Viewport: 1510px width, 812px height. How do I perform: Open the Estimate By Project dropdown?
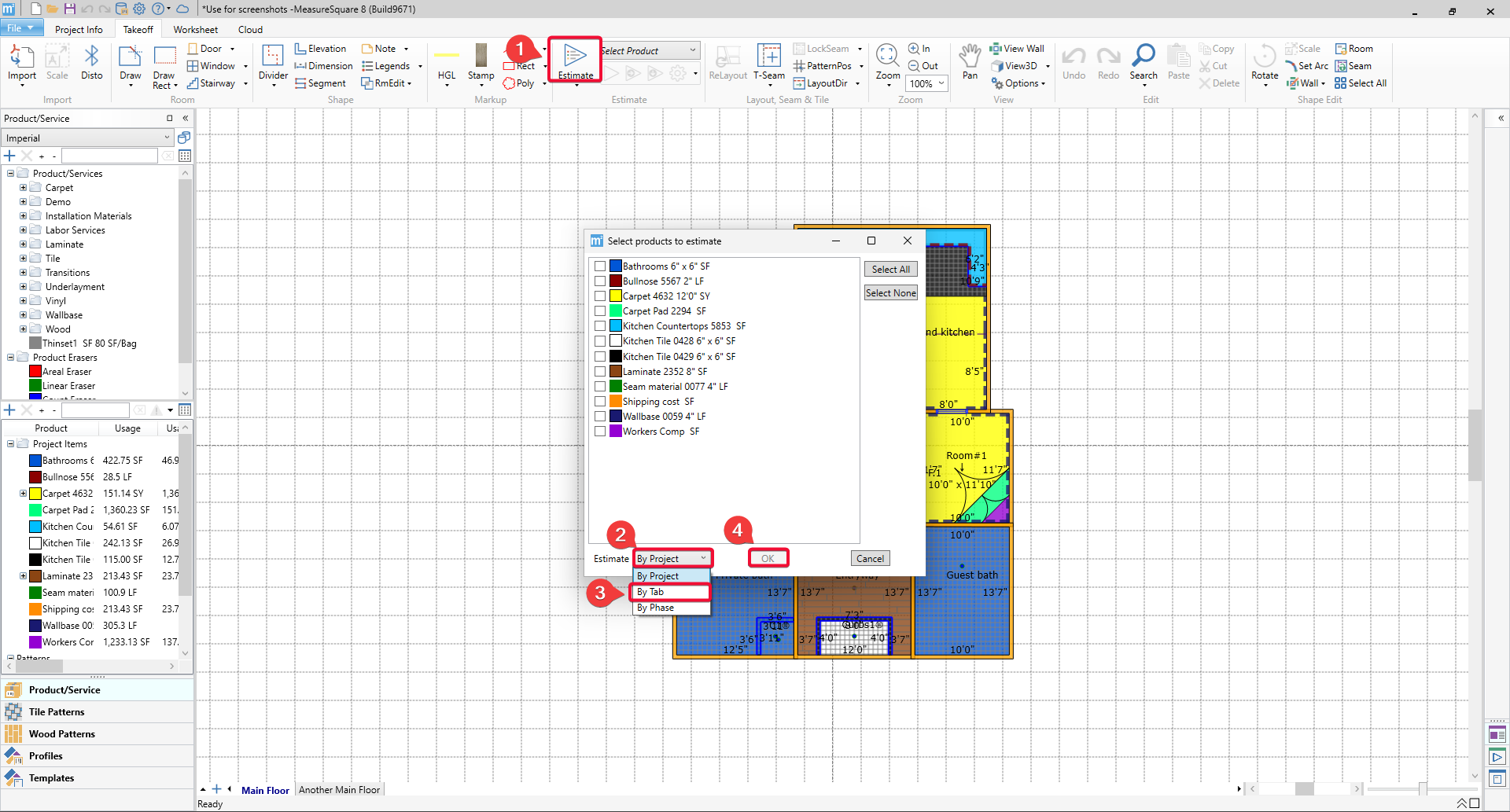click(672, 559)
